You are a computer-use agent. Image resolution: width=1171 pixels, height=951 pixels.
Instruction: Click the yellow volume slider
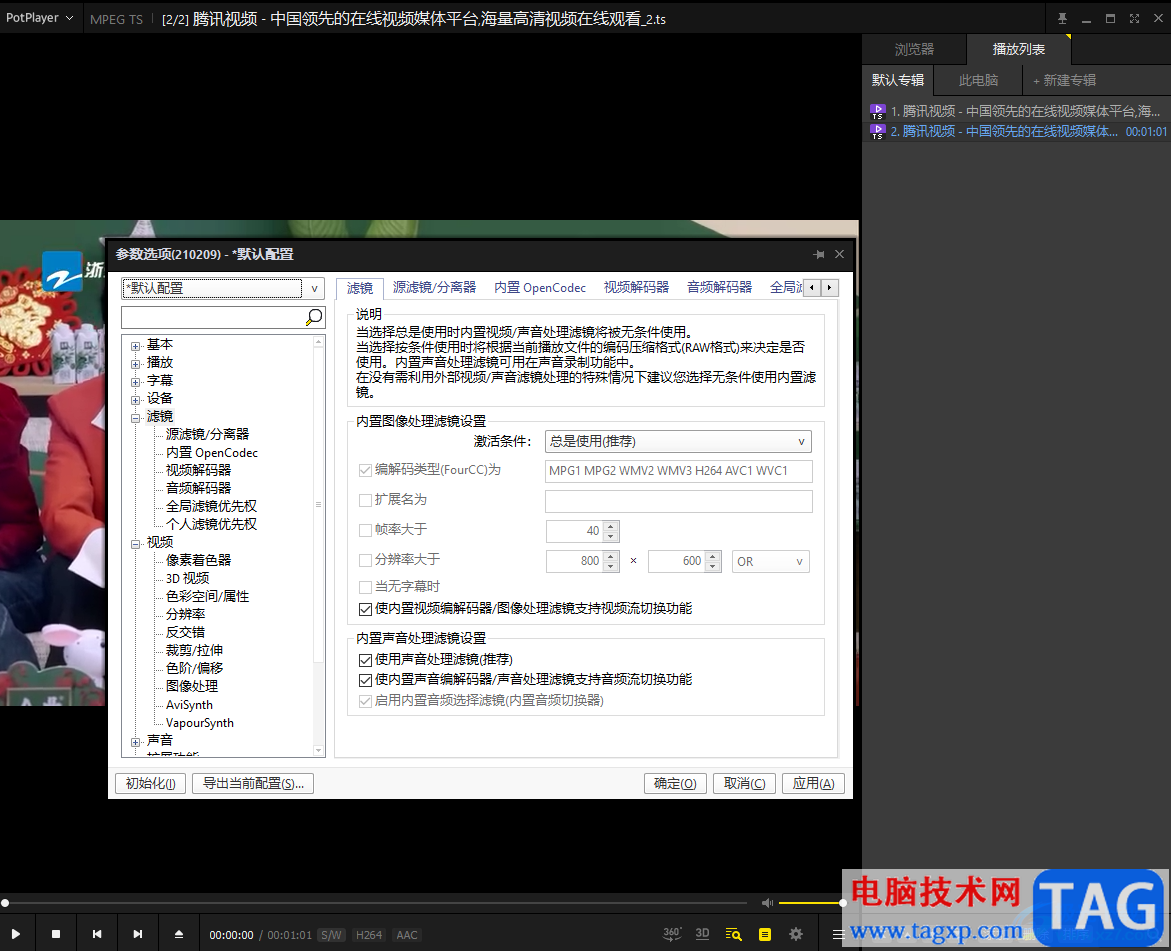click(x=810, y=903)
